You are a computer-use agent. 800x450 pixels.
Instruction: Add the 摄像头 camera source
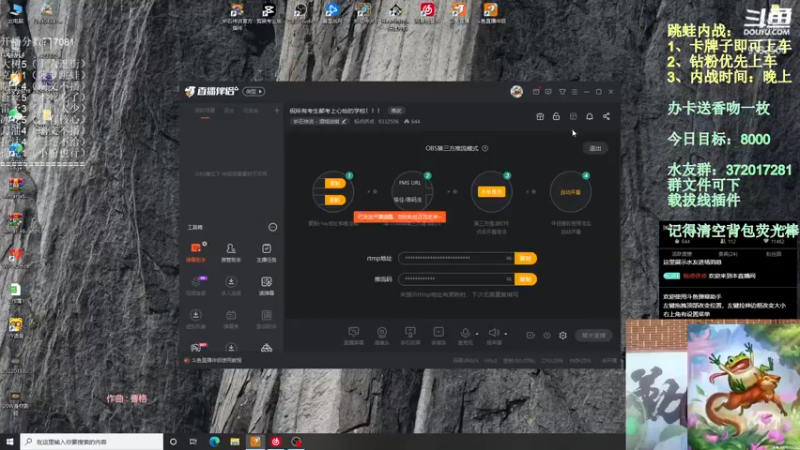382,335
